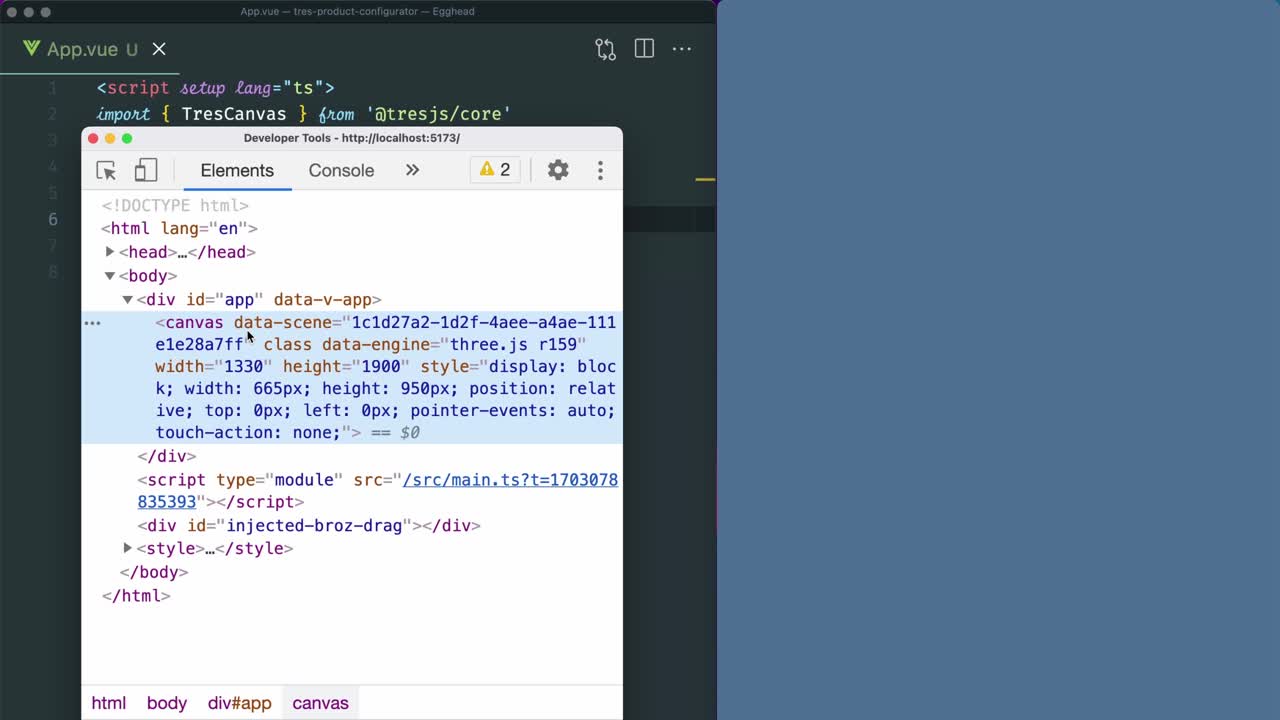
Task: Open the /src/main.ts script link
Action: click(509, 480)
